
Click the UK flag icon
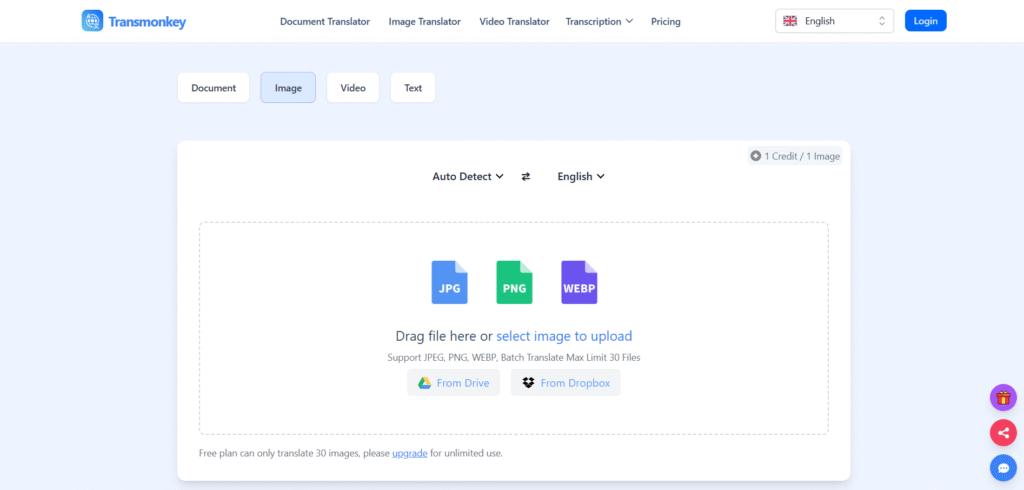click(790, 21)
